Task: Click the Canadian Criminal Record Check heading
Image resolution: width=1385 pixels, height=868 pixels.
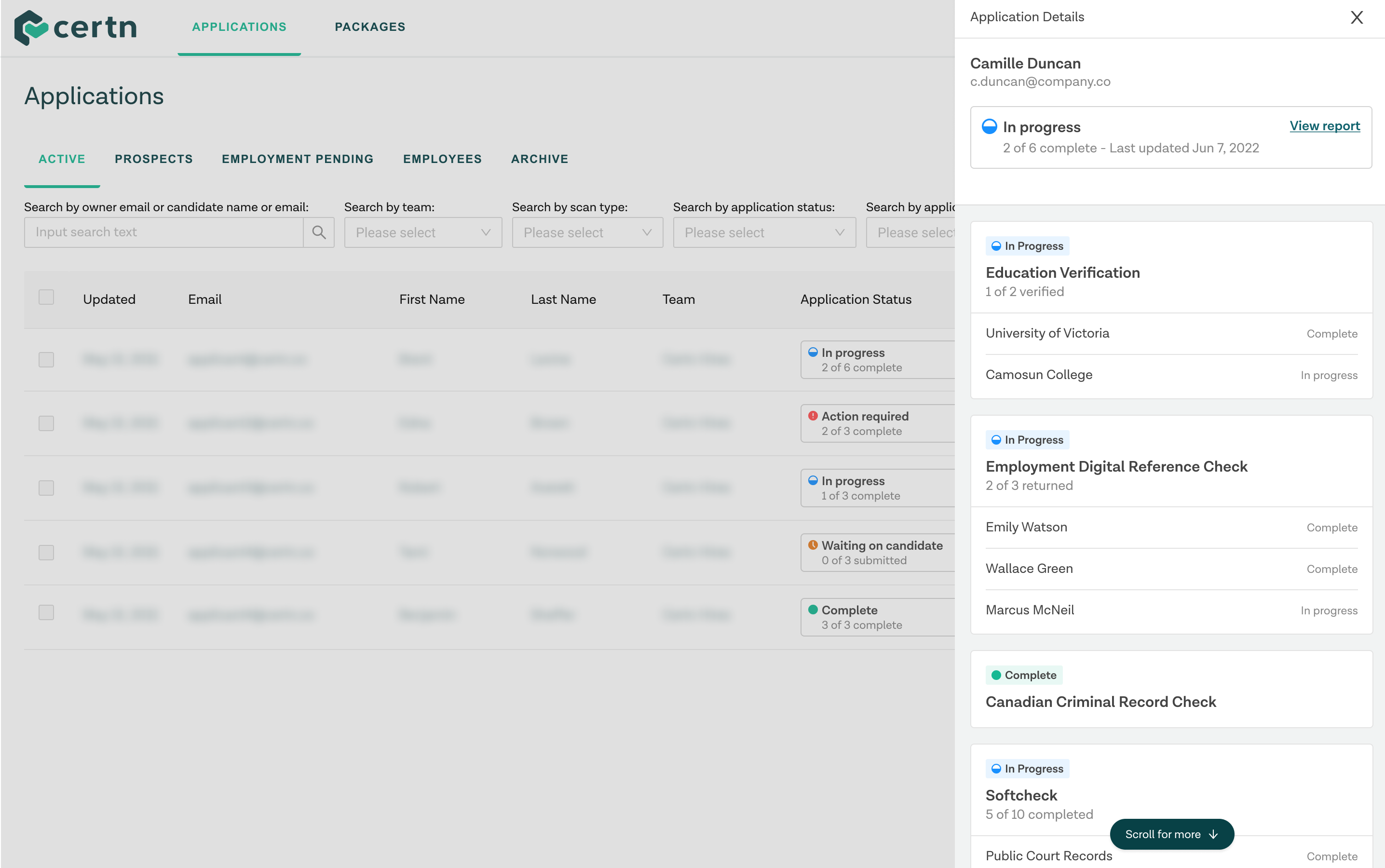Action: 1101,702
